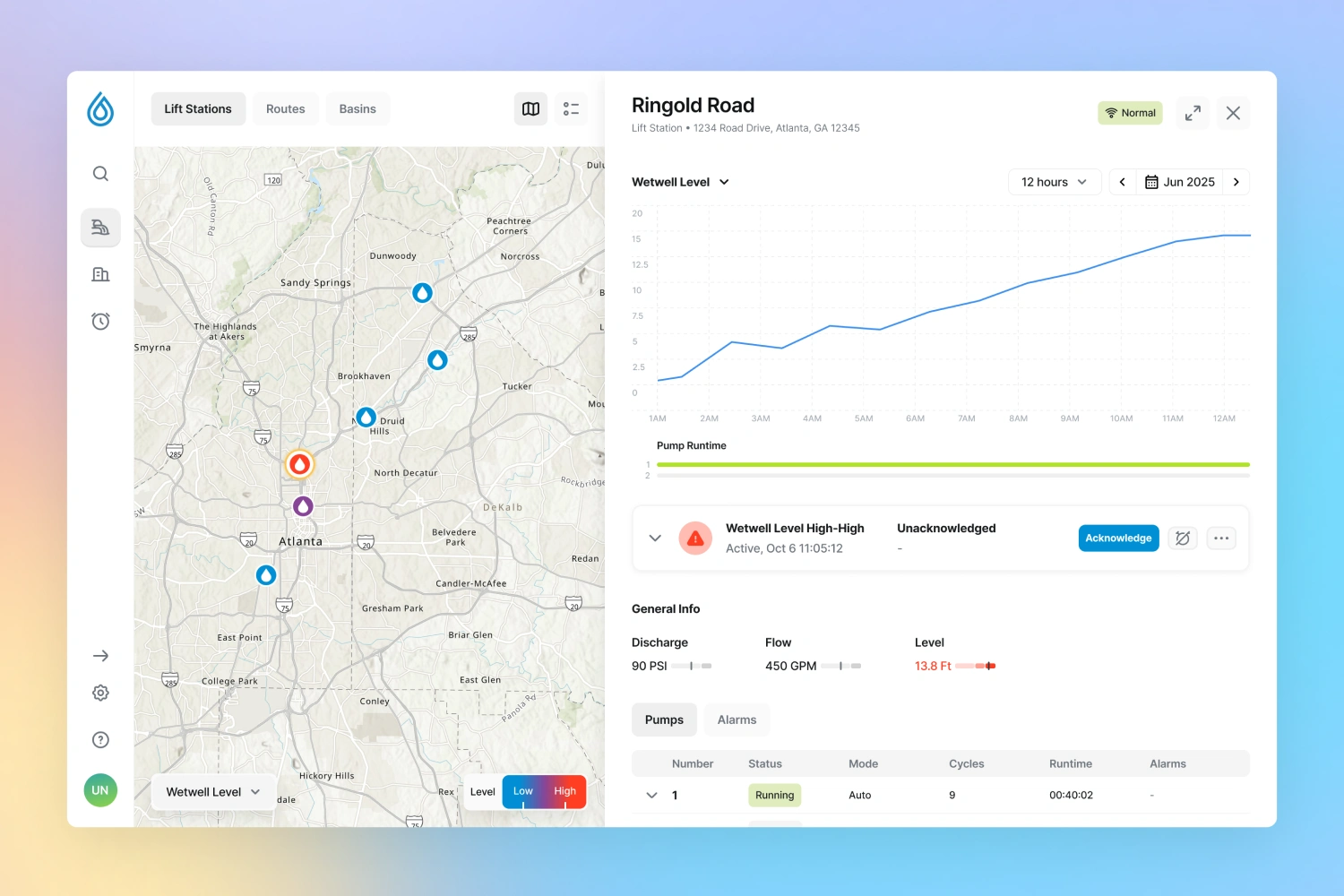
Task: Open more options for the alarm
Action: pyautogui.click(x=1221, y=538)
